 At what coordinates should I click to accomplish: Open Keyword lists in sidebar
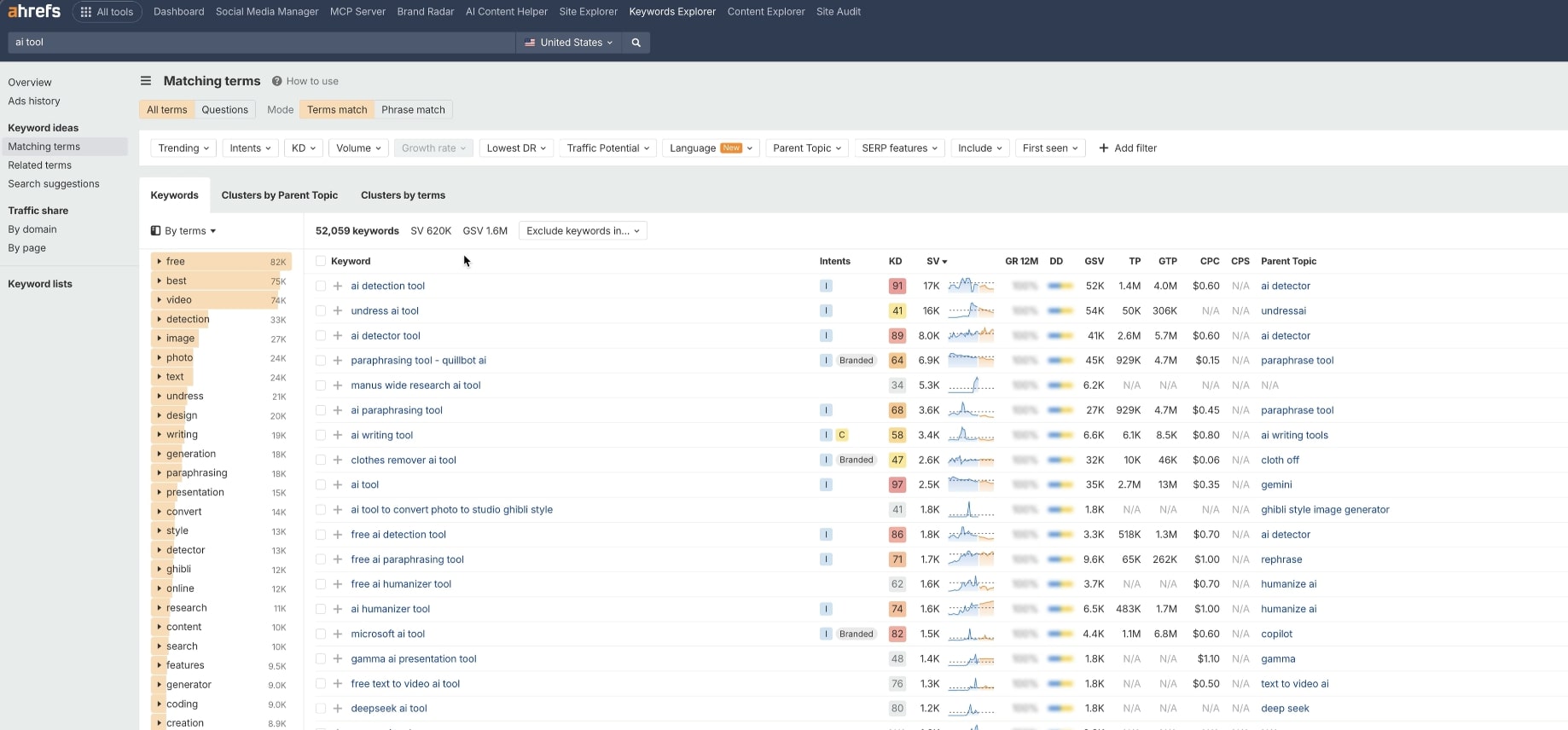coord(40,284)
